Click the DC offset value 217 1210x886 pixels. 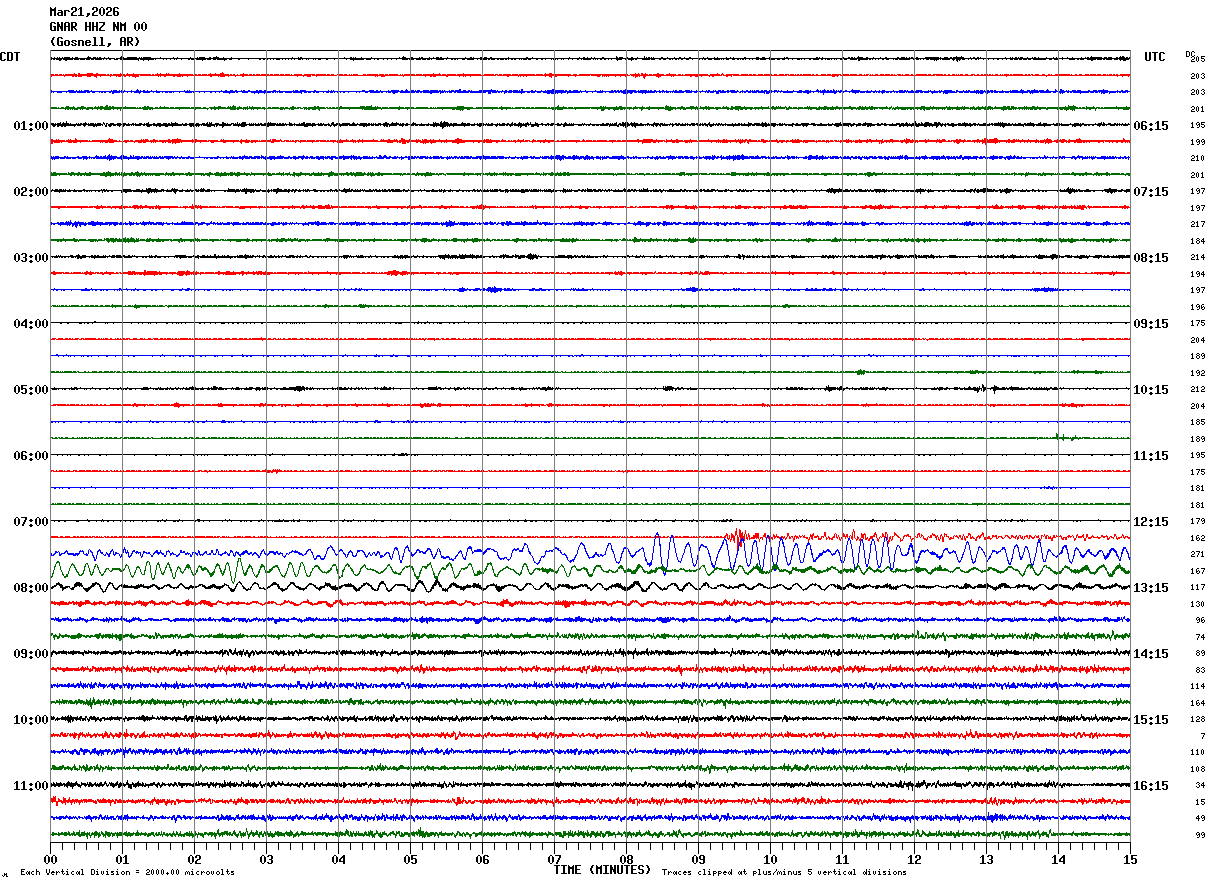(x=1197, y=224)
